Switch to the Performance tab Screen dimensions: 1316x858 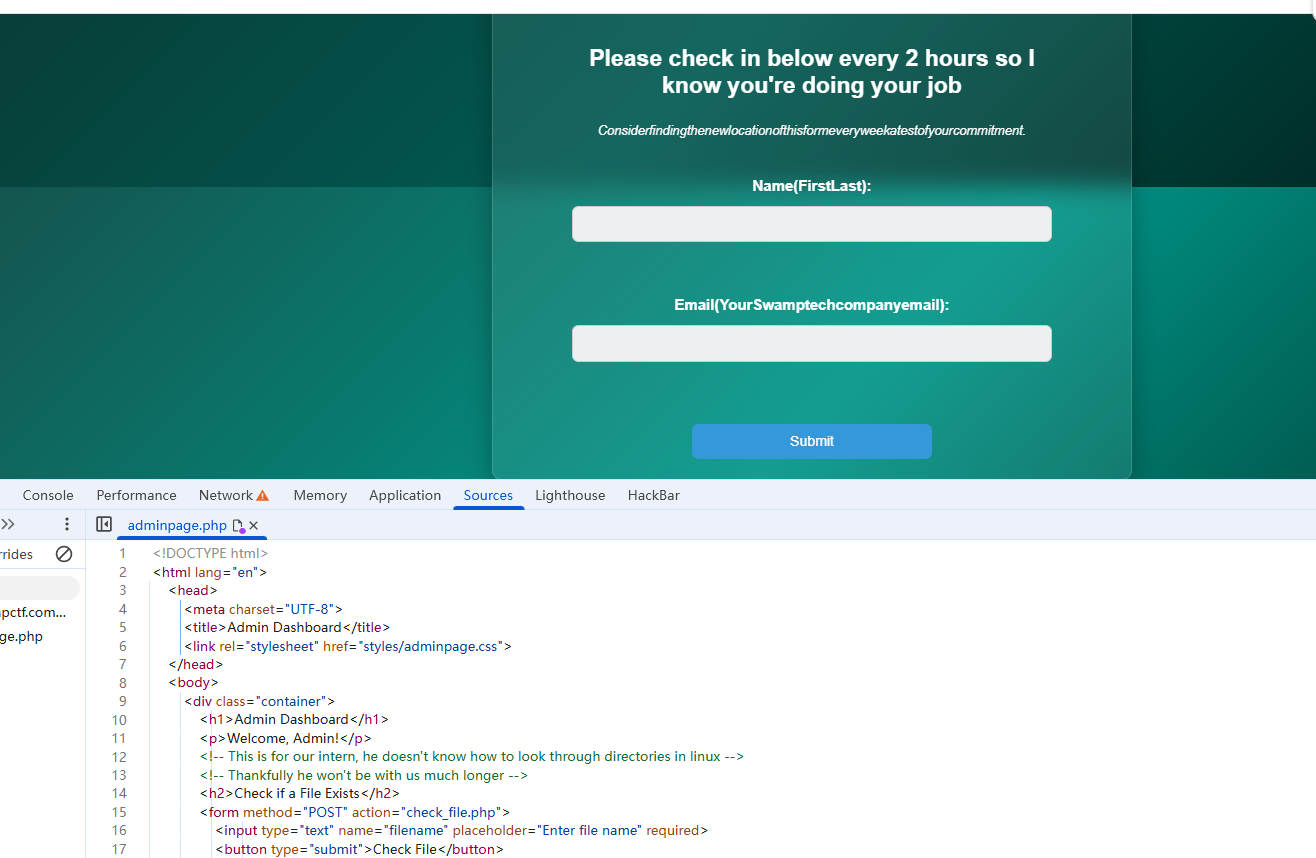[x=136, y=495]
